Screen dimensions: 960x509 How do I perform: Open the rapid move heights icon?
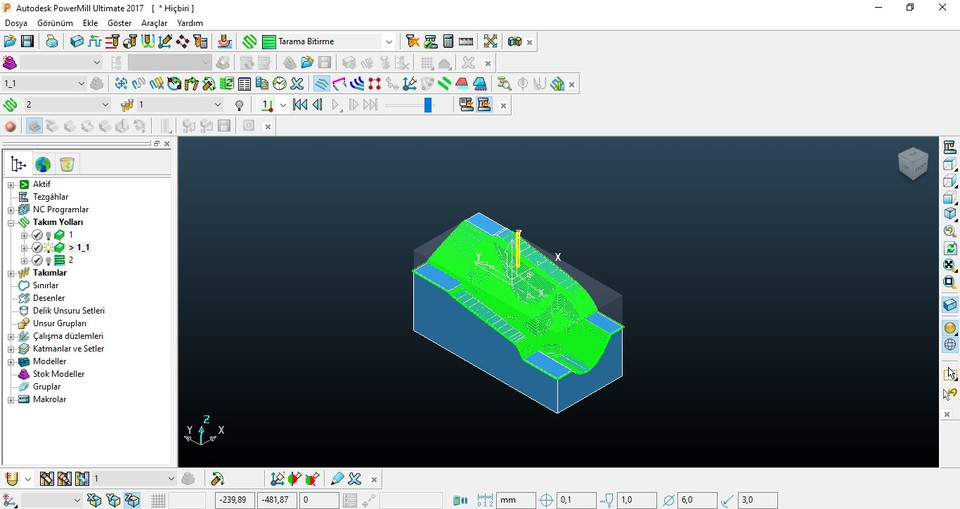(x=112, y=41)
